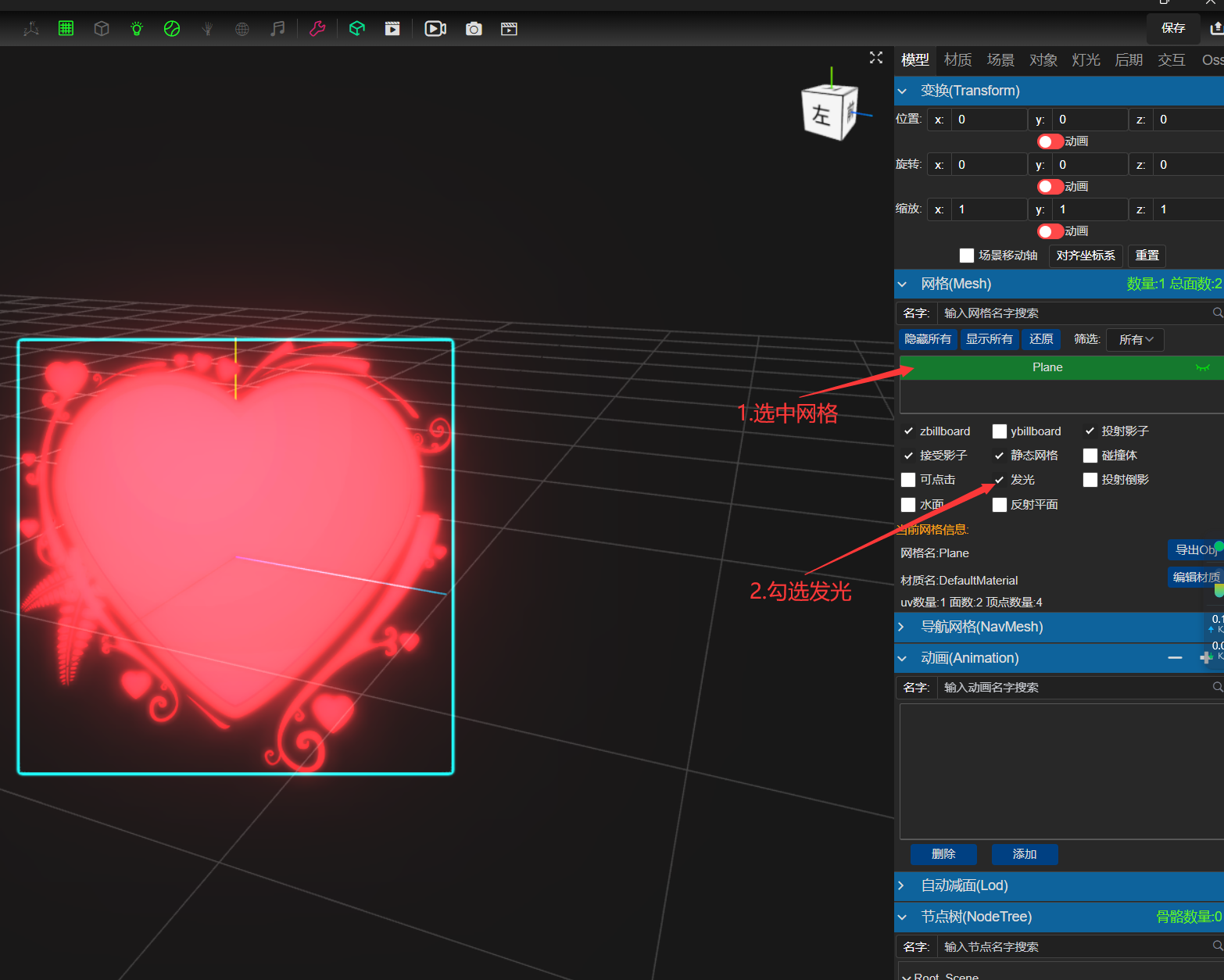Click the 重置 button

tap(1147, 256)
